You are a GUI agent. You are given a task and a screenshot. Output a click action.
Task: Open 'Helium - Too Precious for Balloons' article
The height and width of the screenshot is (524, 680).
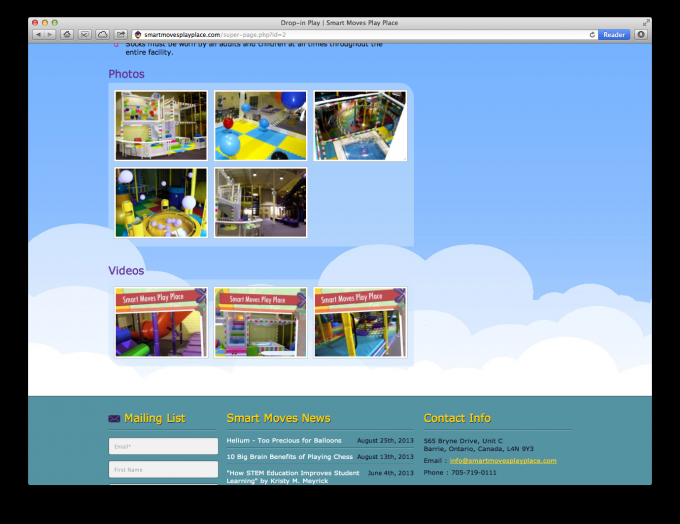[283, 440]
